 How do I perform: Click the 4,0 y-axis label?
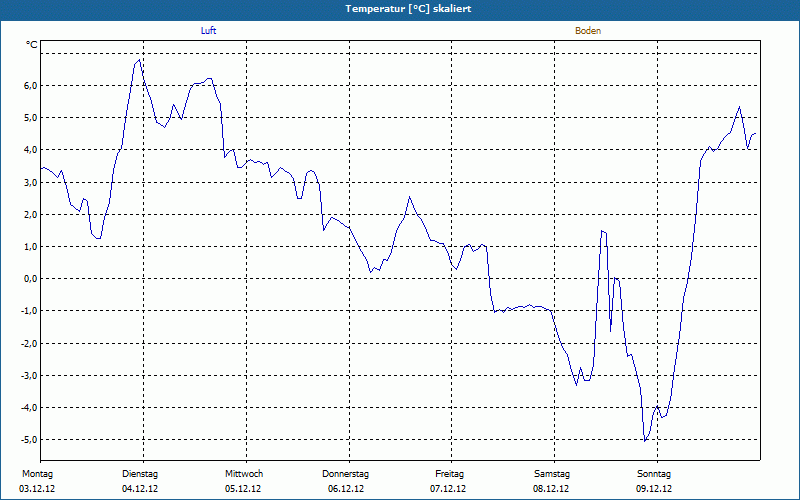(30, 150)
